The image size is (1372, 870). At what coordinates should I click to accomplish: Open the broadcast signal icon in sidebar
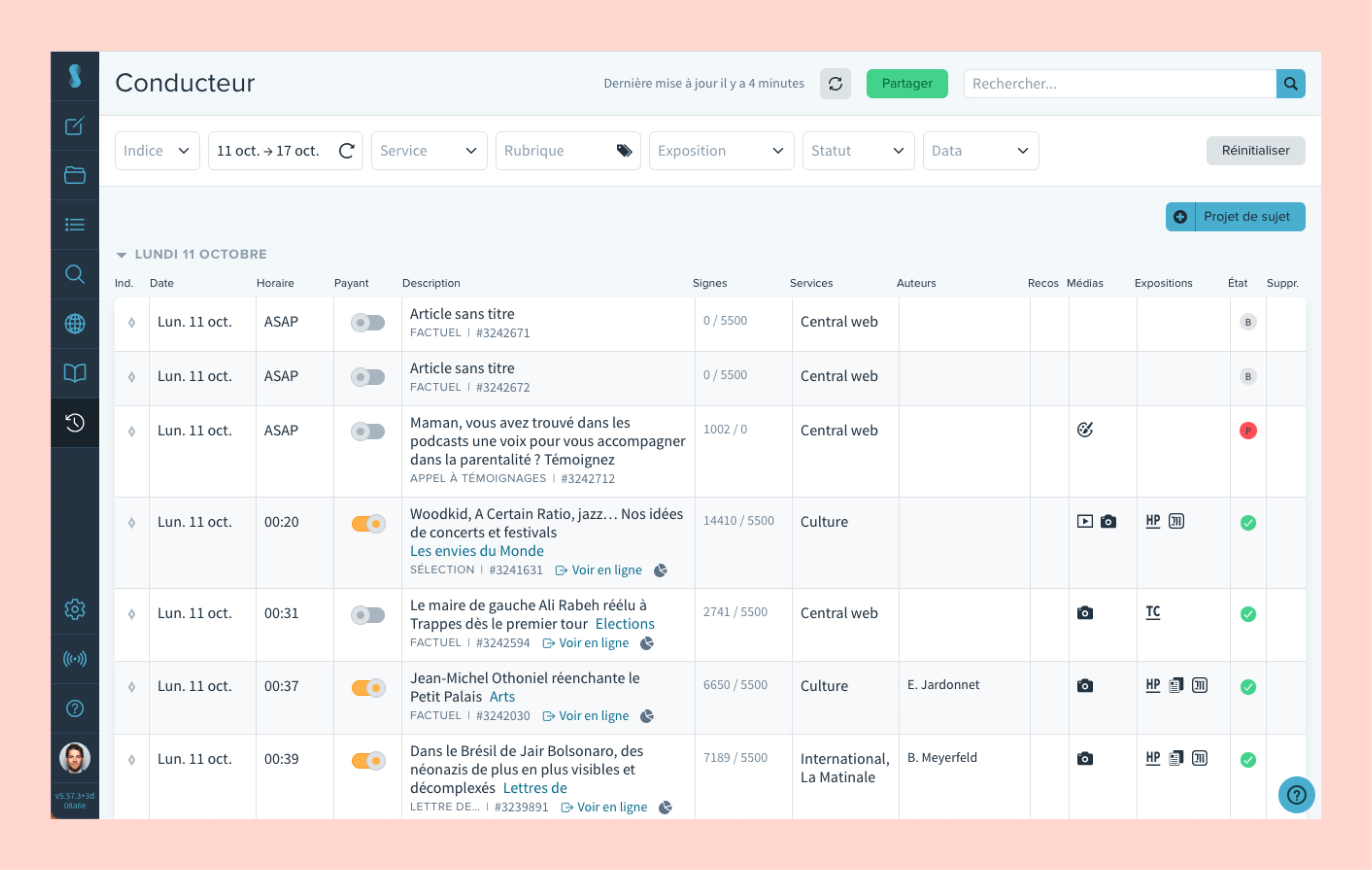tap(75, 659)
